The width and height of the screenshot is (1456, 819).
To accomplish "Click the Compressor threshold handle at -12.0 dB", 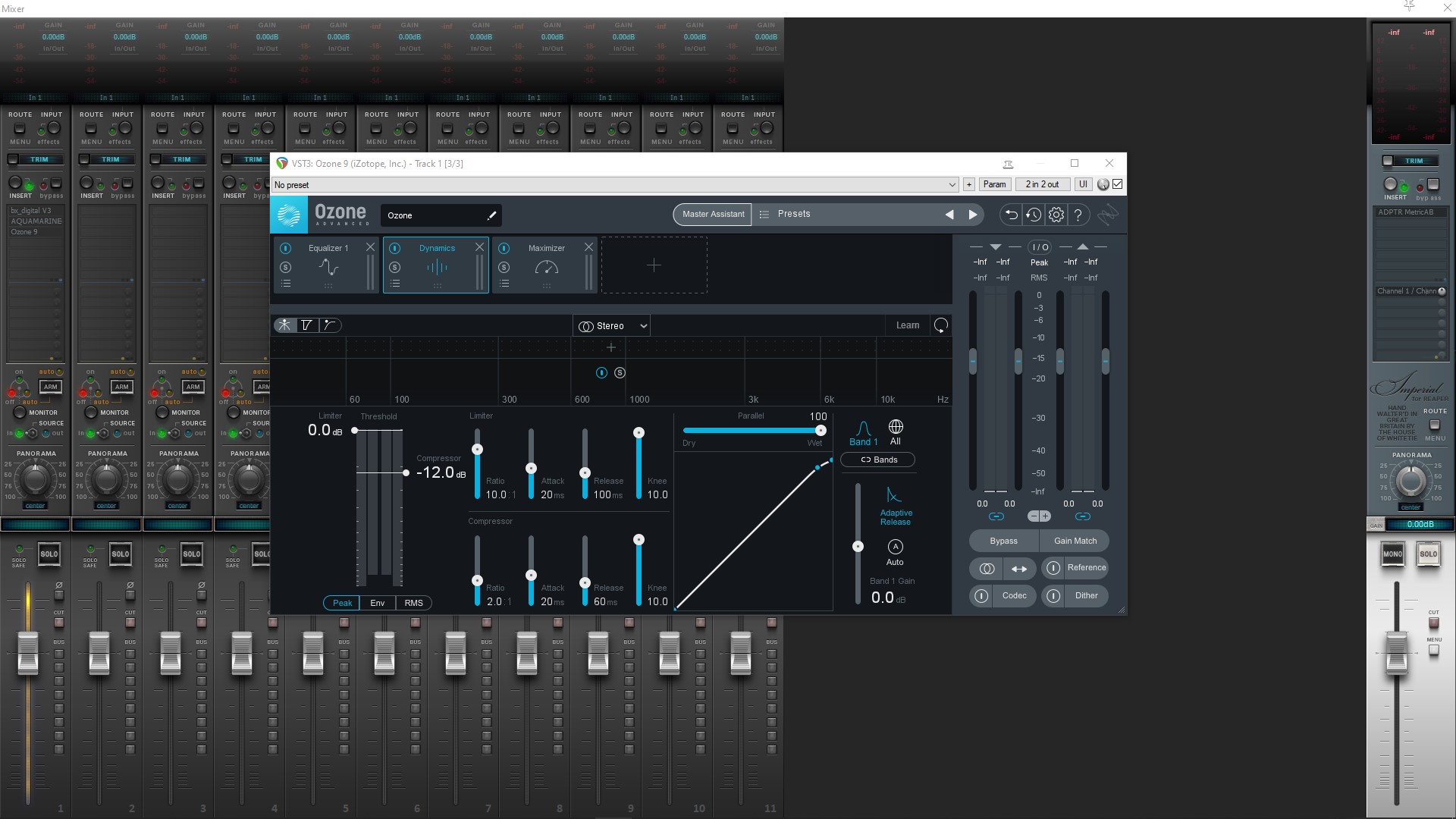I will (x=406, y=472).
